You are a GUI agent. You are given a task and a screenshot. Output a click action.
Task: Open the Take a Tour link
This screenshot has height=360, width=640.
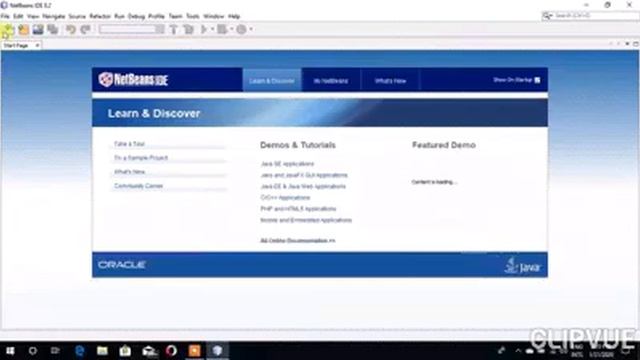(x=129, y=144)
